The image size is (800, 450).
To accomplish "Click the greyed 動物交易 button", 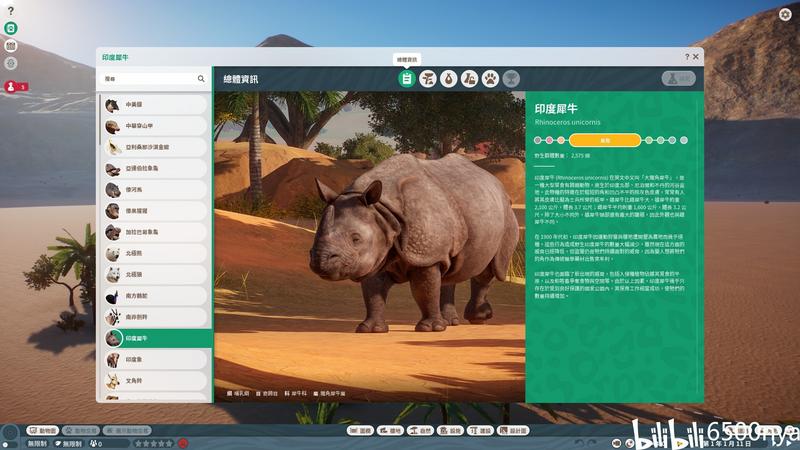I will pyautogui.click(x=81, y=431).
